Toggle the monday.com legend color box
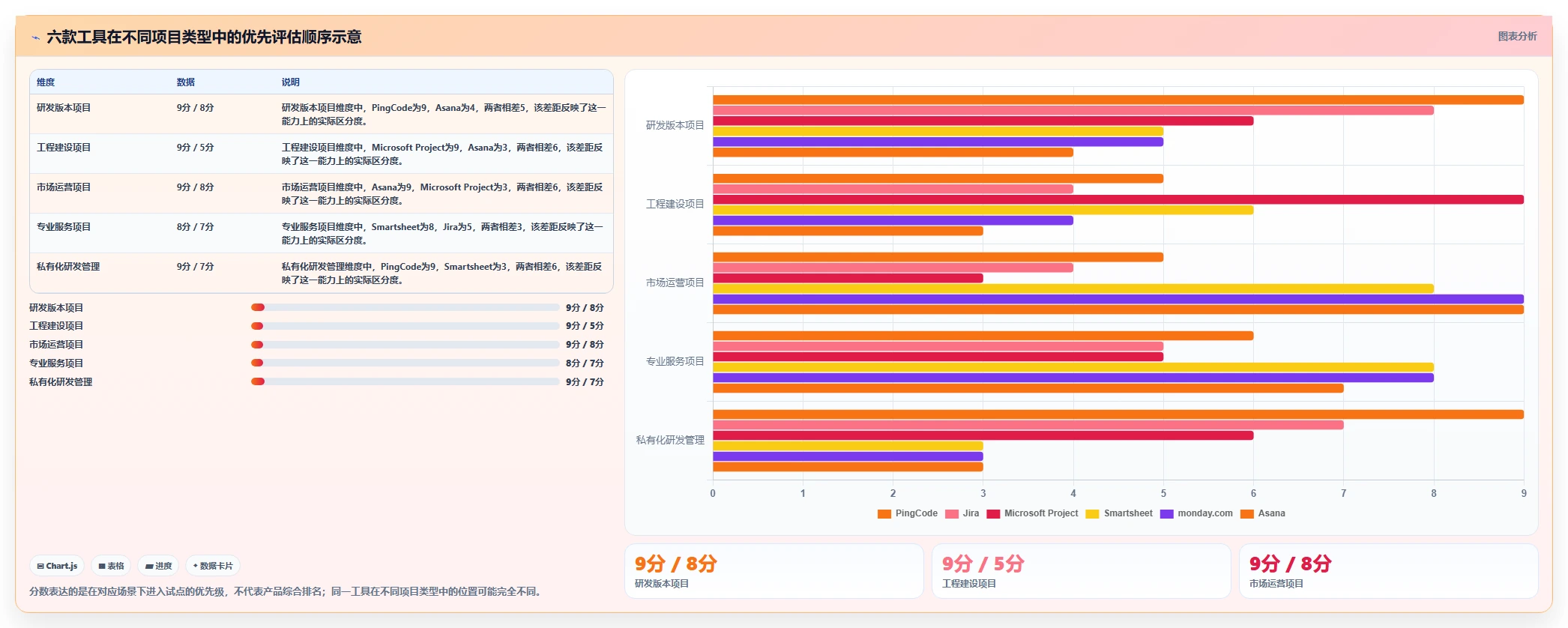Screen dimensions: 1568x628 [x=1166, y=513]
